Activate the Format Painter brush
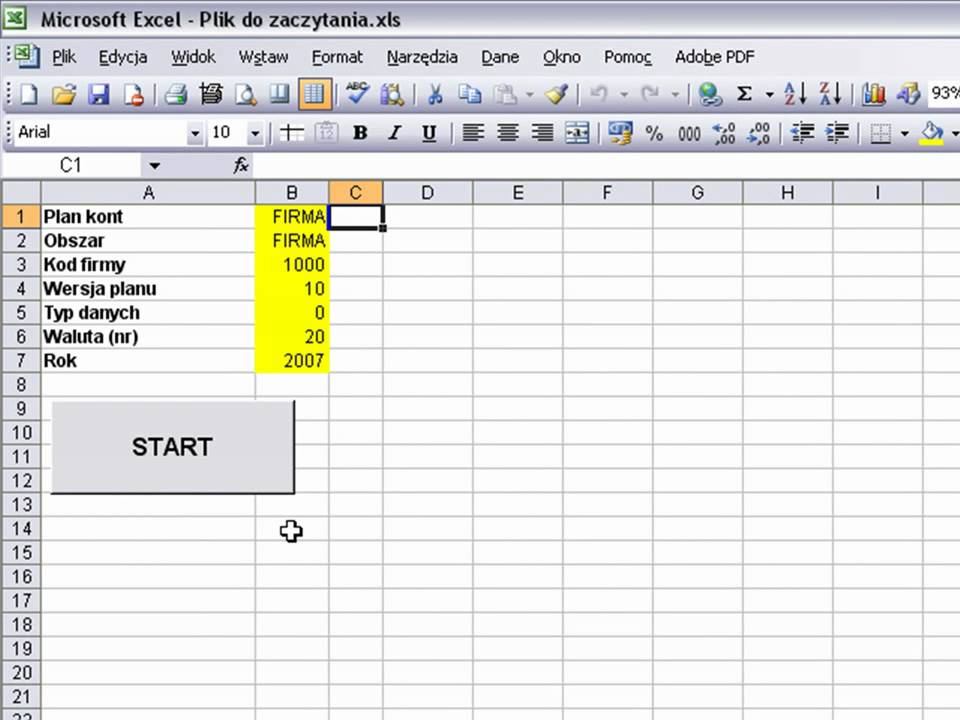960x720 pixels. [x=557, y=94]
